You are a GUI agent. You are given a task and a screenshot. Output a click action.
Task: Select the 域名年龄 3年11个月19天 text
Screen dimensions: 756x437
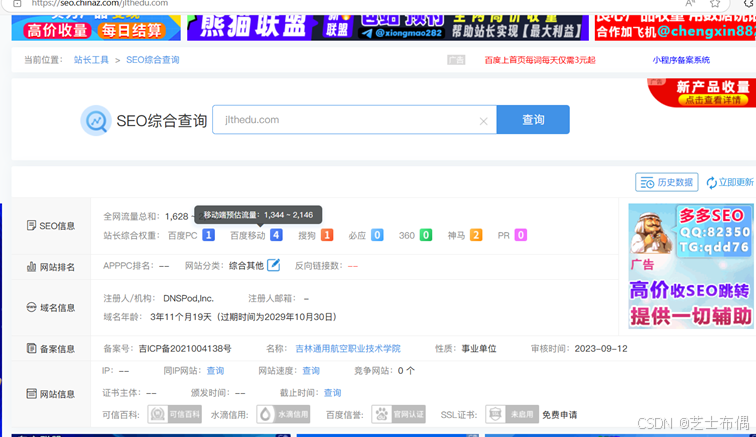(x=181, y=317)
